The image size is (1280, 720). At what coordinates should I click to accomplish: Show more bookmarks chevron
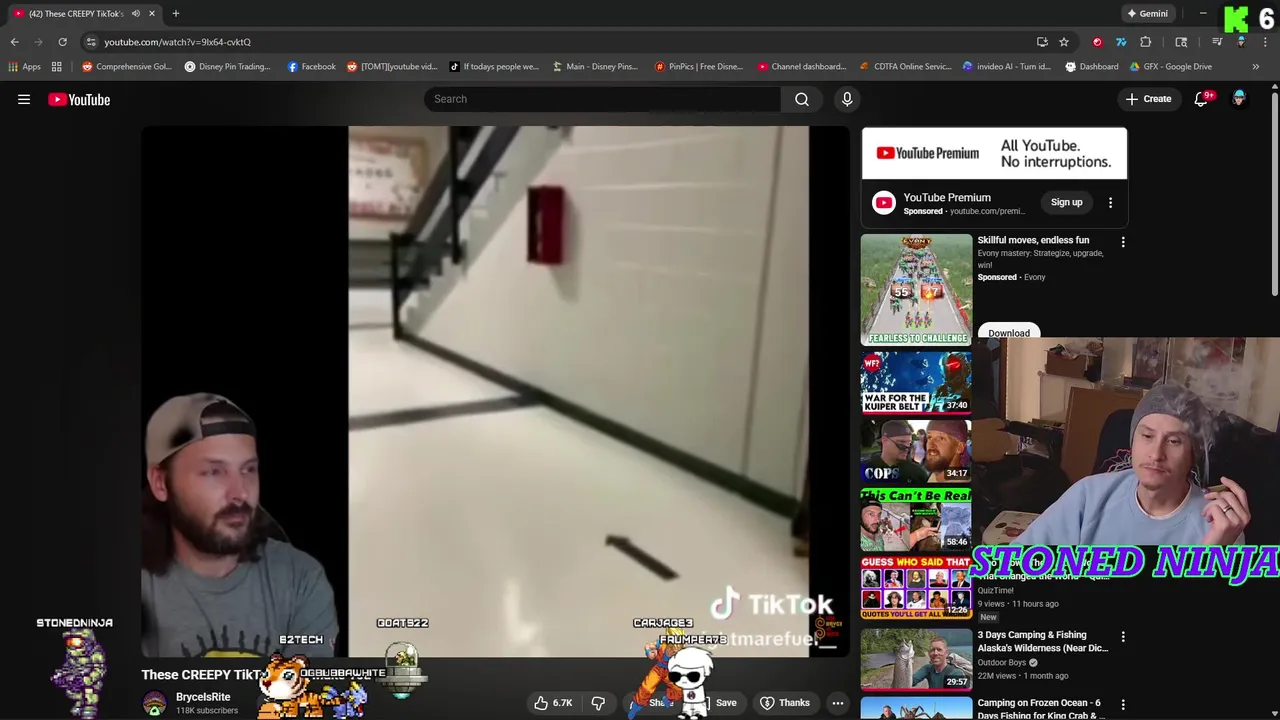tap(1256, 67)
